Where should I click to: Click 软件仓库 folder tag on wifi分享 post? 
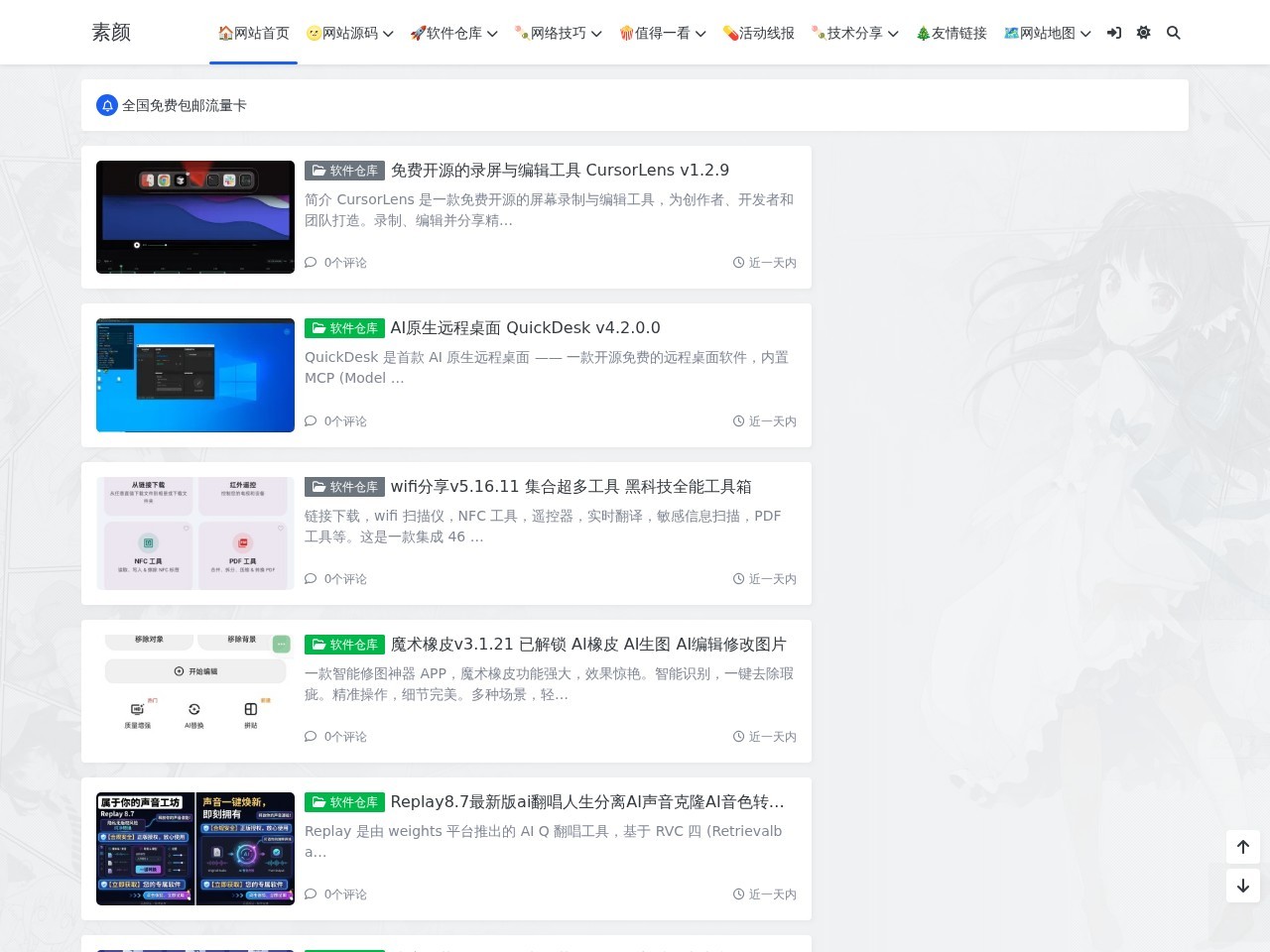344,487
